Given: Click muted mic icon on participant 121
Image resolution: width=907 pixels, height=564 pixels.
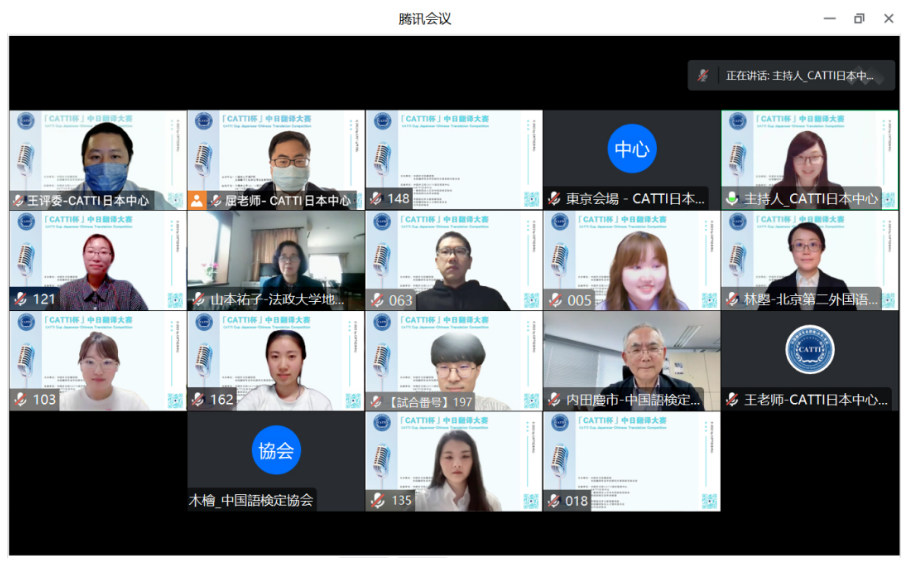Looking at the screenshot, I should (21, 299).
